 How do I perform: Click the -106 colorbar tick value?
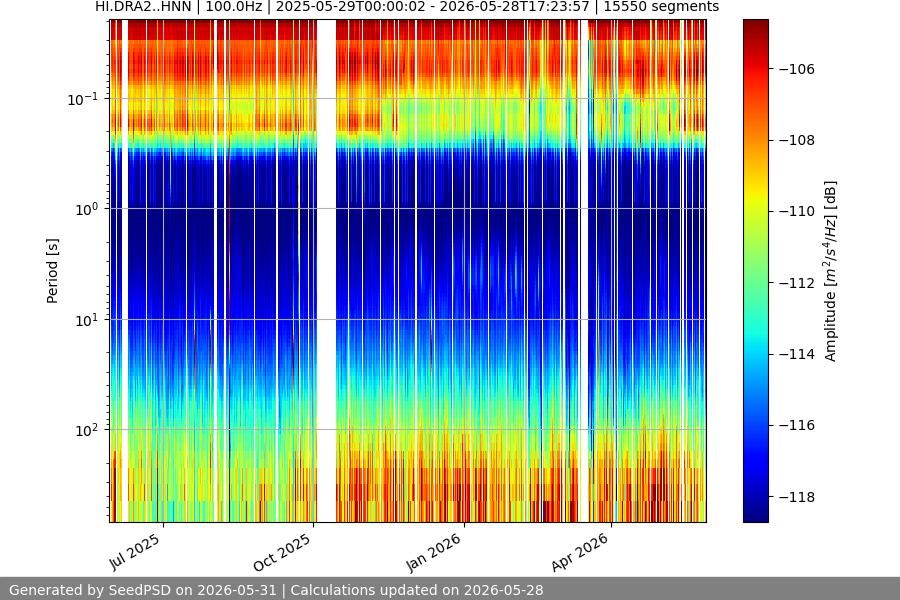[797, 69]
